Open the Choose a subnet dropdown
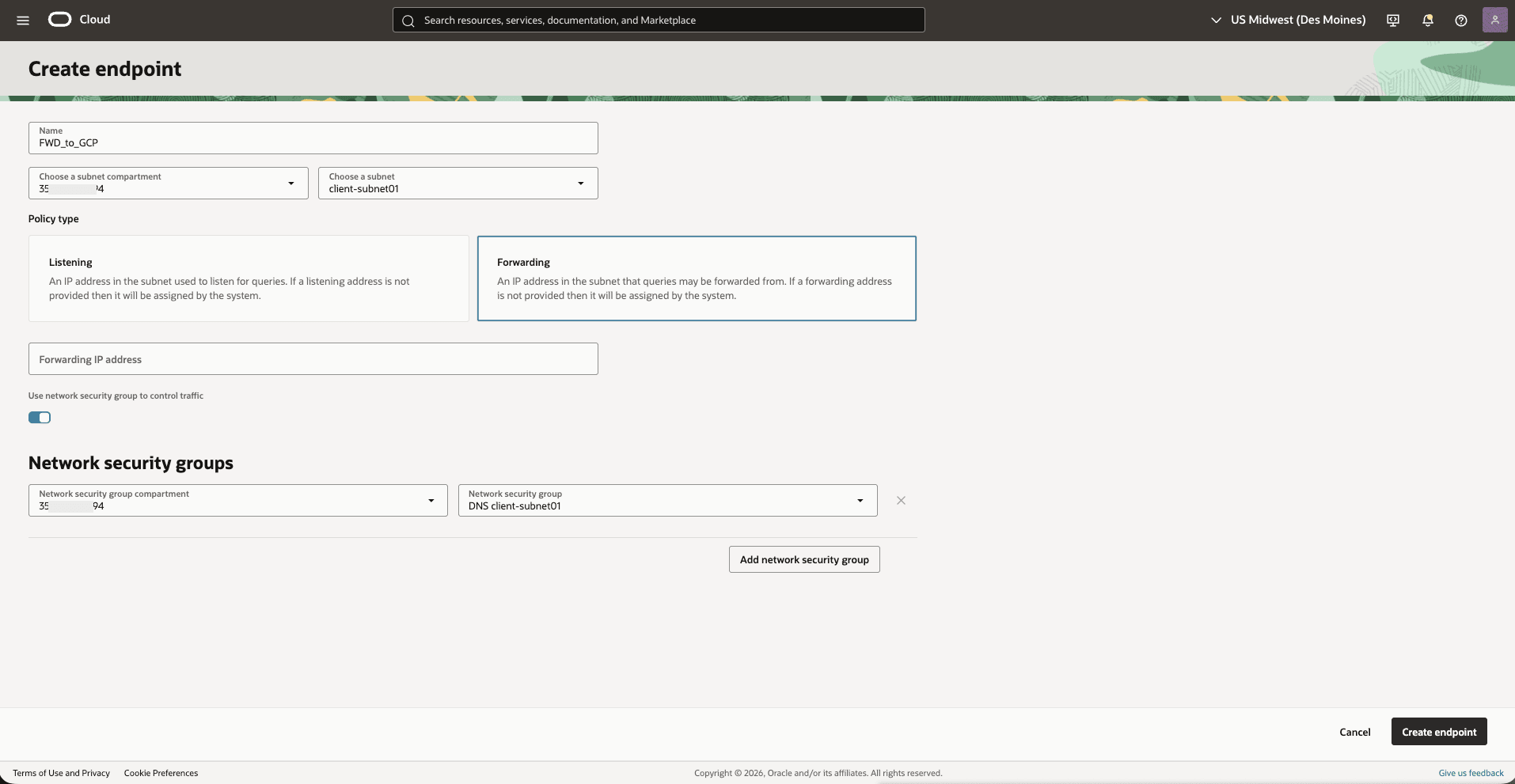Screen dimensions: 1515x784 coord(580,183)
